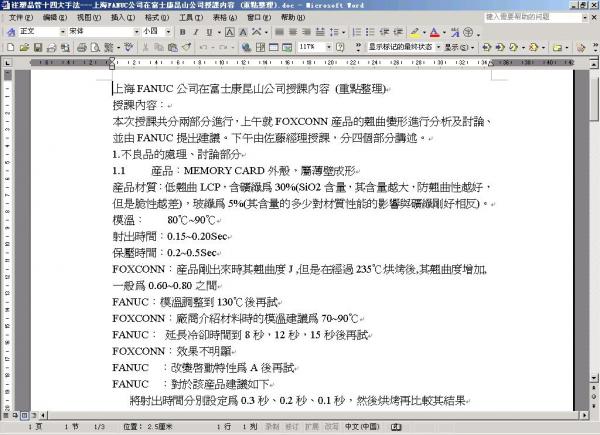Viewport: 600px width, 435px height.
Task: Click 中文(中国) language in status bar
Action: (x=362, y=427)
